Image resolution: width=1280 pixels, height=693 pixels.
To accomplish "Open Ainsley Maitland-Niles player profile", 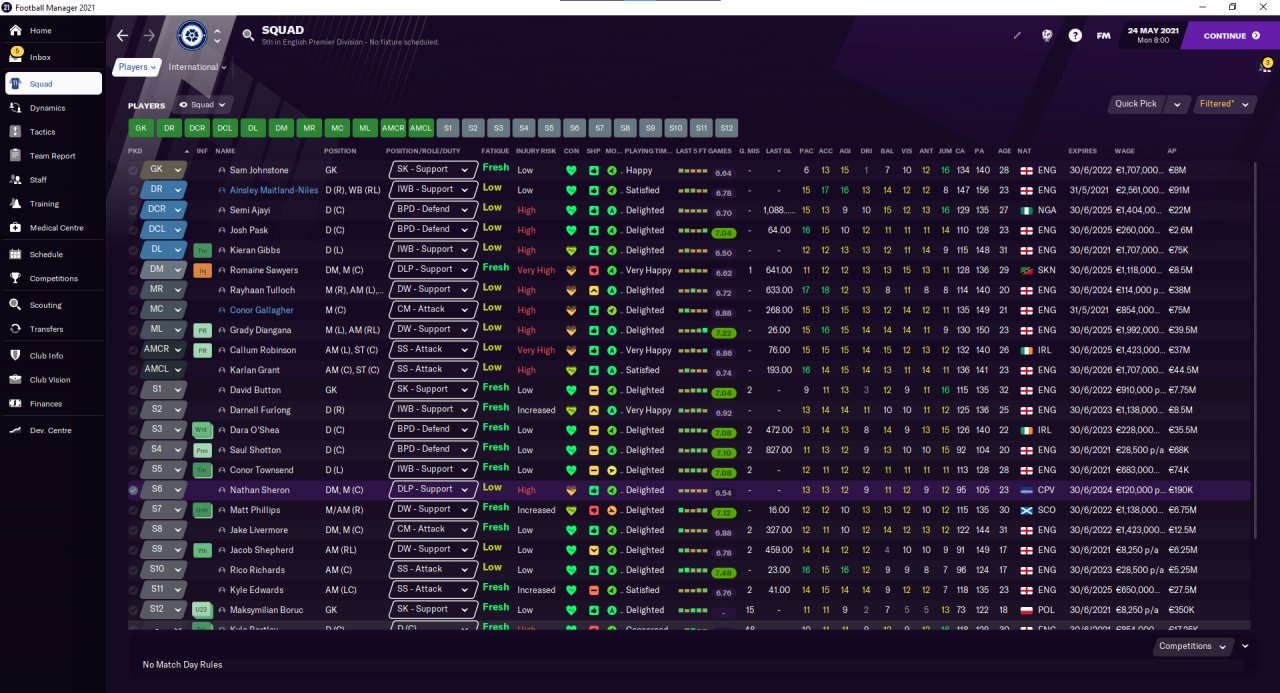I will click(x=274, y=190).
